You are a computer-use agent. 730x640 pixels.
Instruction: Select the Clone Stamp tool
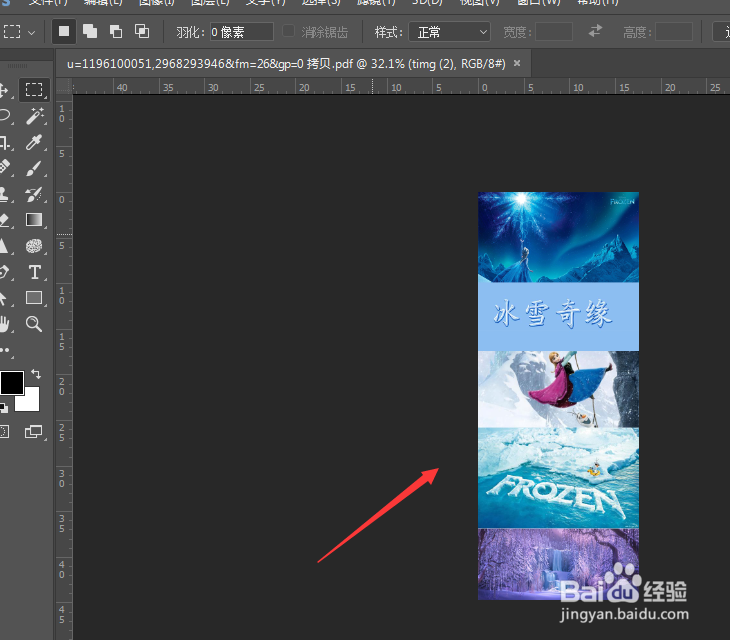coord(4,194)
